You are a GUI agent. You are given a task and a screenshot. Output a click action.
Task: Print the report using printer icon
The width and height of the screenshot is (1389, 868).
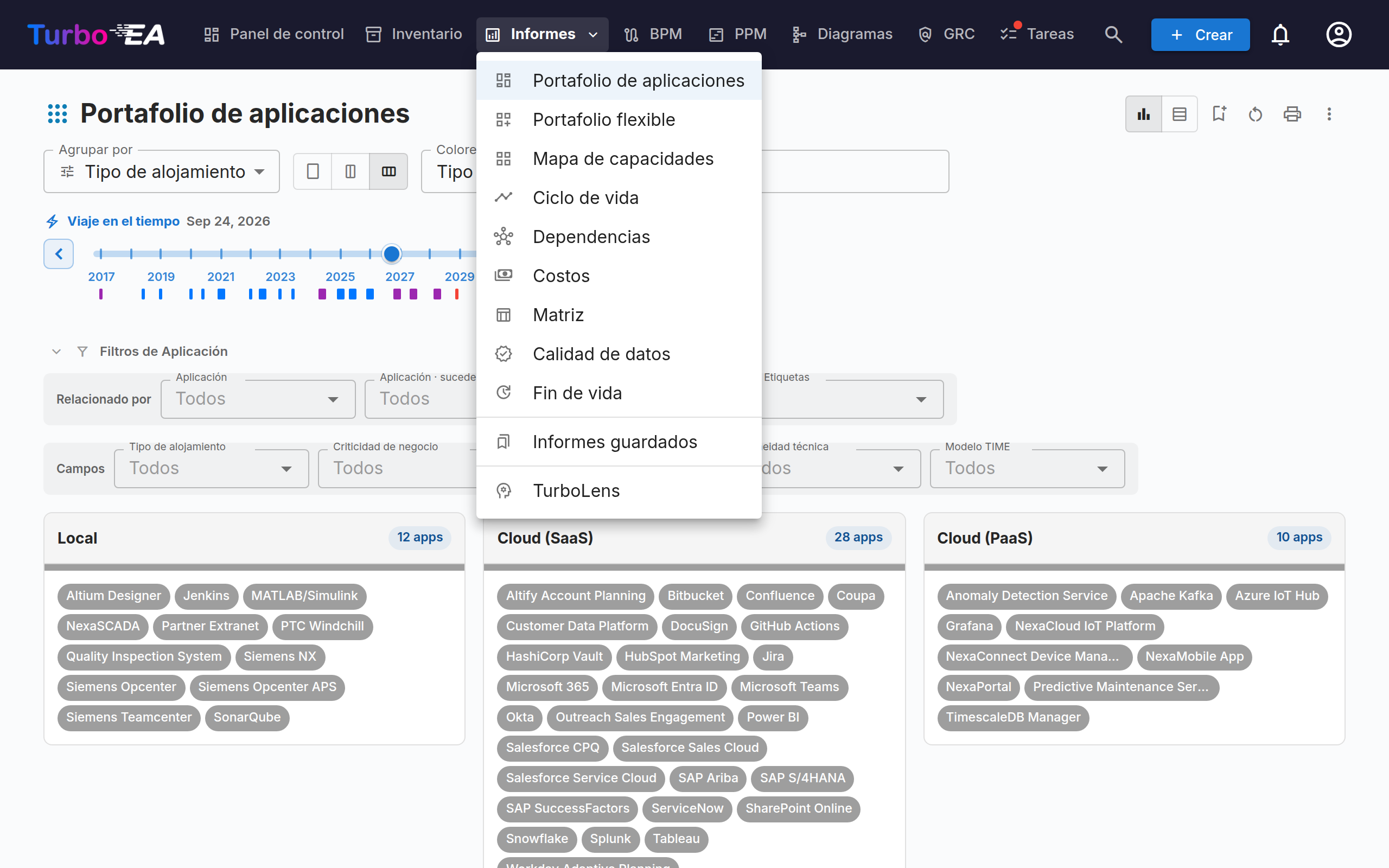pyautogui.click(x=1292, y=114)
